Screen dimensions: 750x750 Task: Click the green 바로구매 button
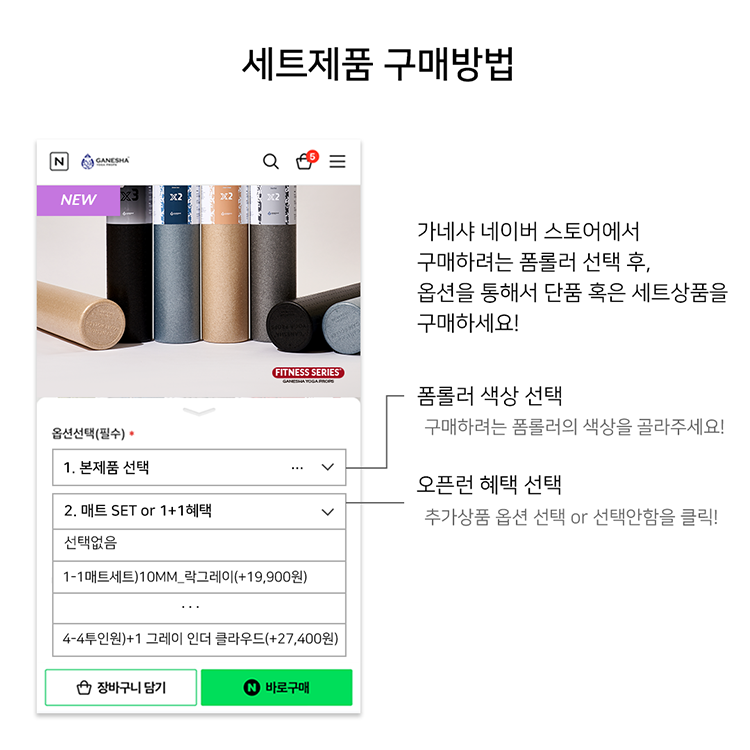[276, 687]
